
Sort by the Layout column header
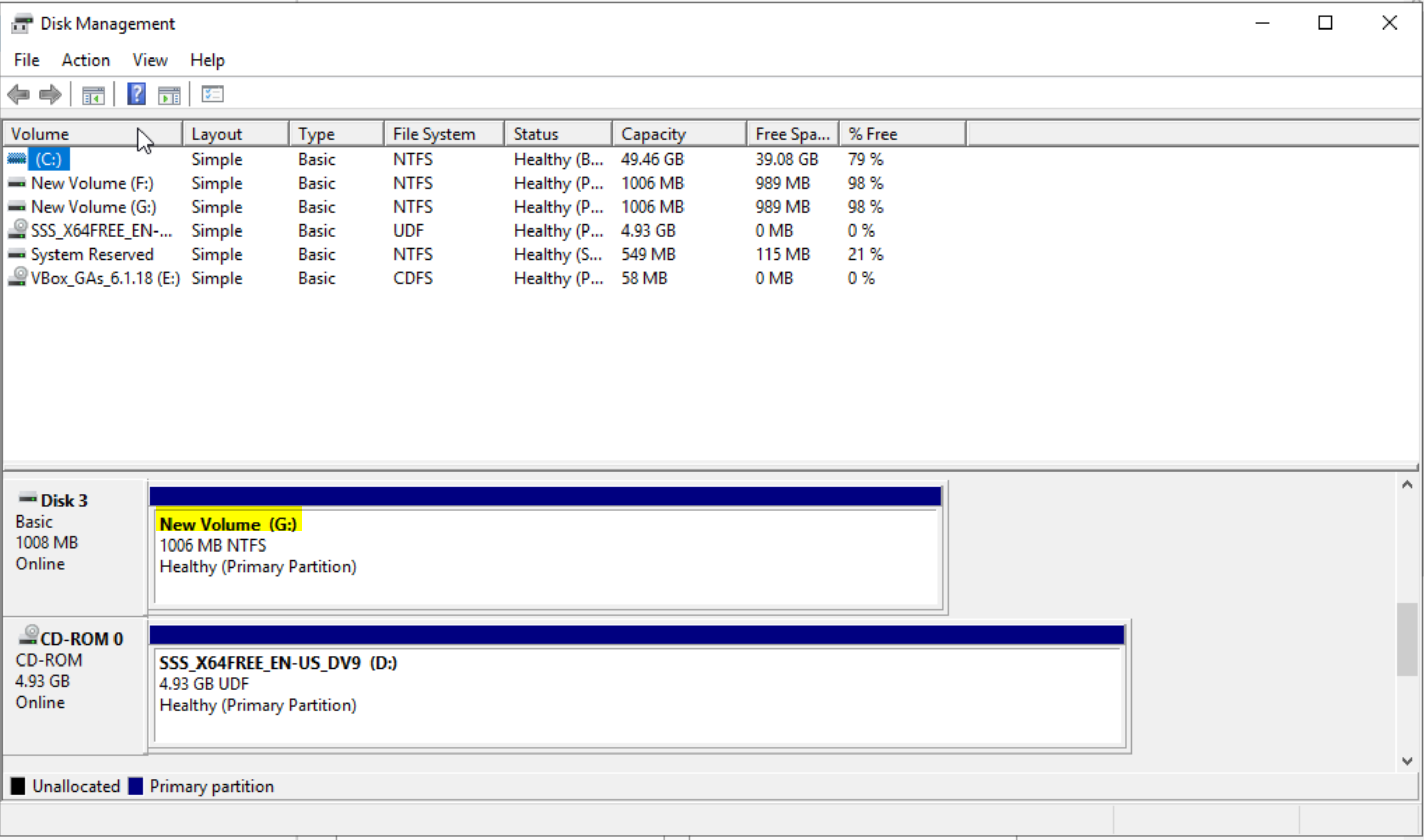click(x=236, y=134)
